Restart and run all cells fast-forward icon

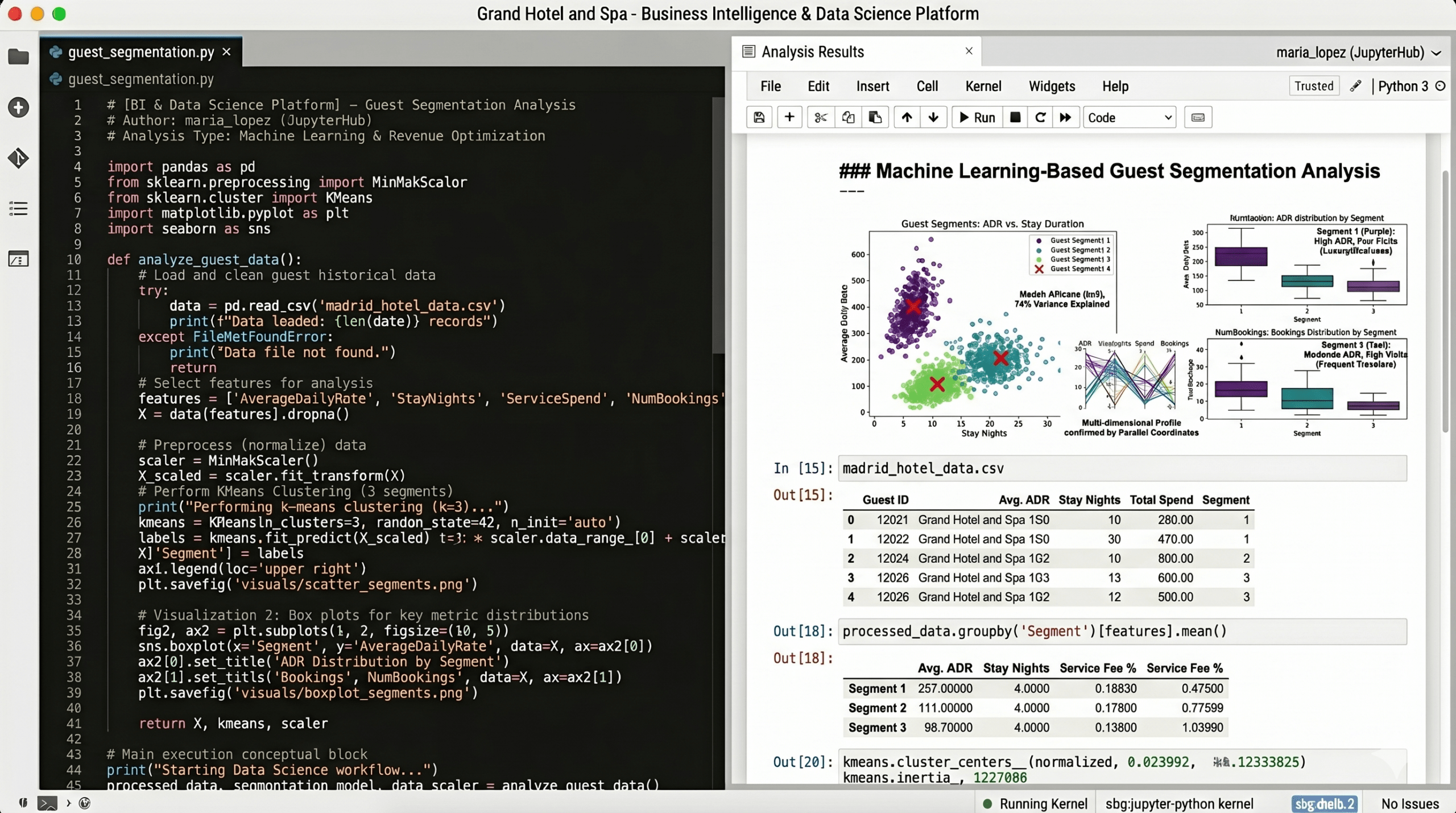(1066, 118)
